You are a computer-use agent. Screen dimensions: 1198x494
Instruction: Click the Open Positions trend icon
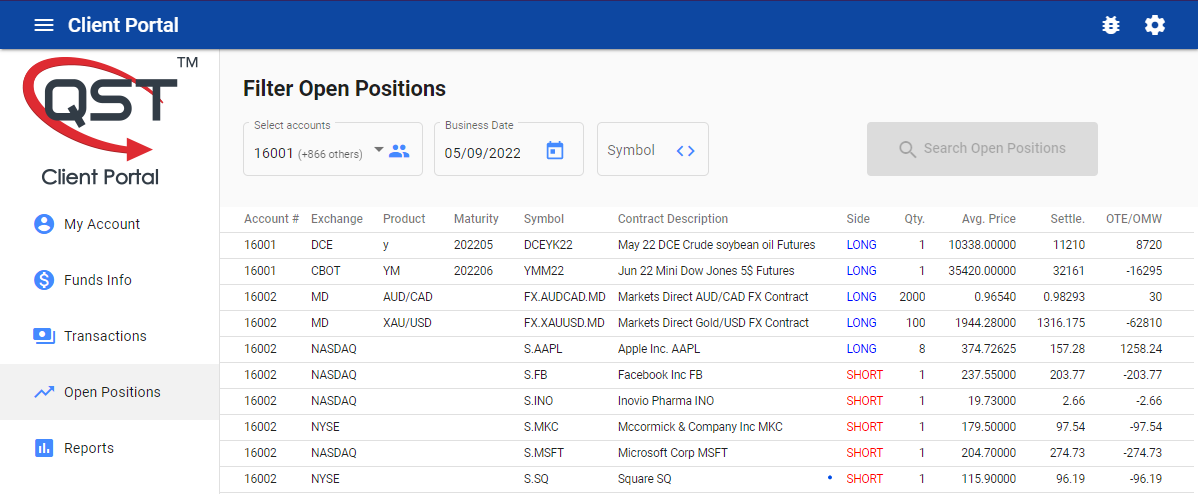tap(44, 392)
